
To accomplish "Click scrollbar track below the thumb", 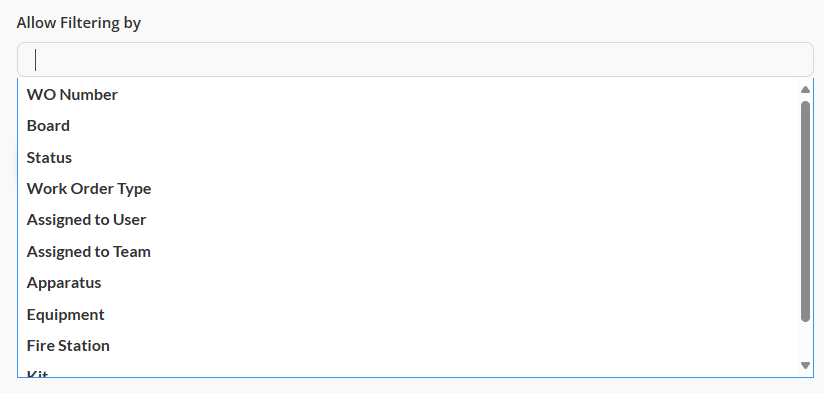I will (805, 340).
